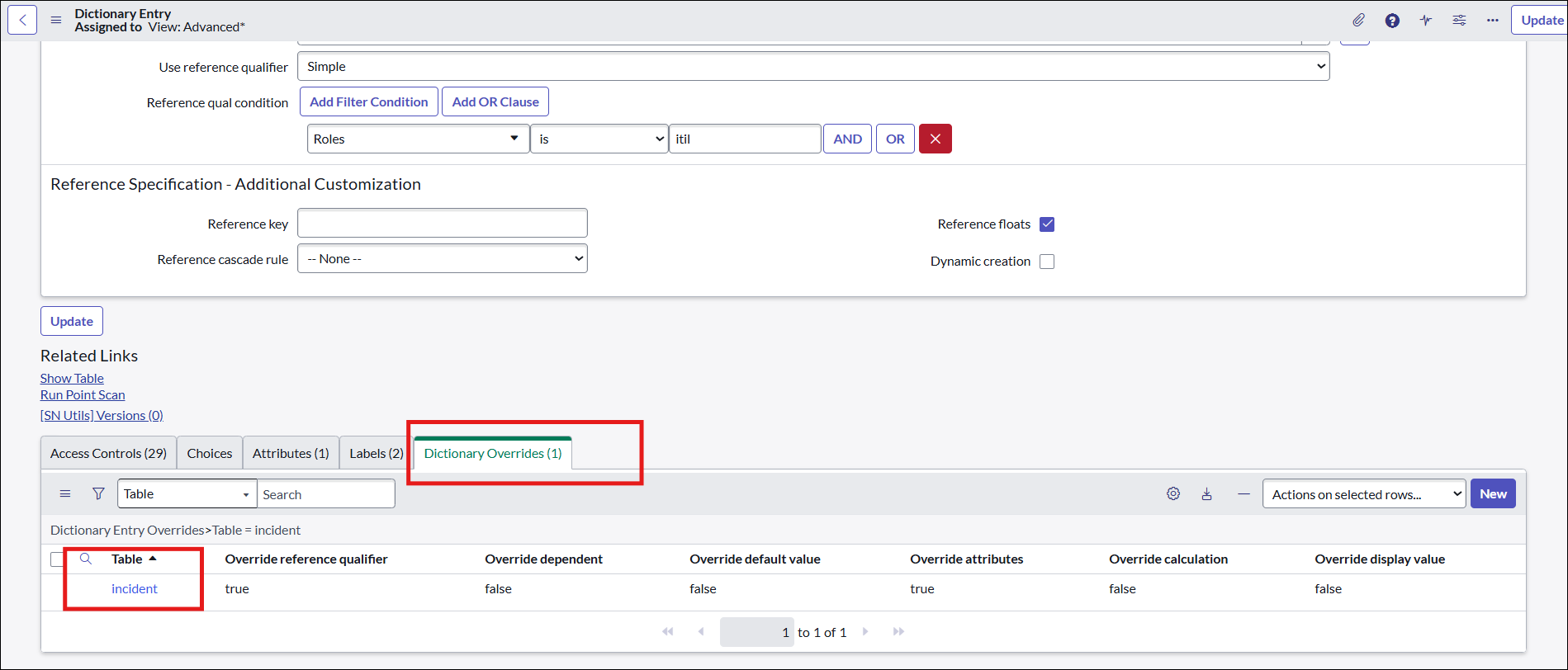Open the list filter funnel icon

pos(98,493)
